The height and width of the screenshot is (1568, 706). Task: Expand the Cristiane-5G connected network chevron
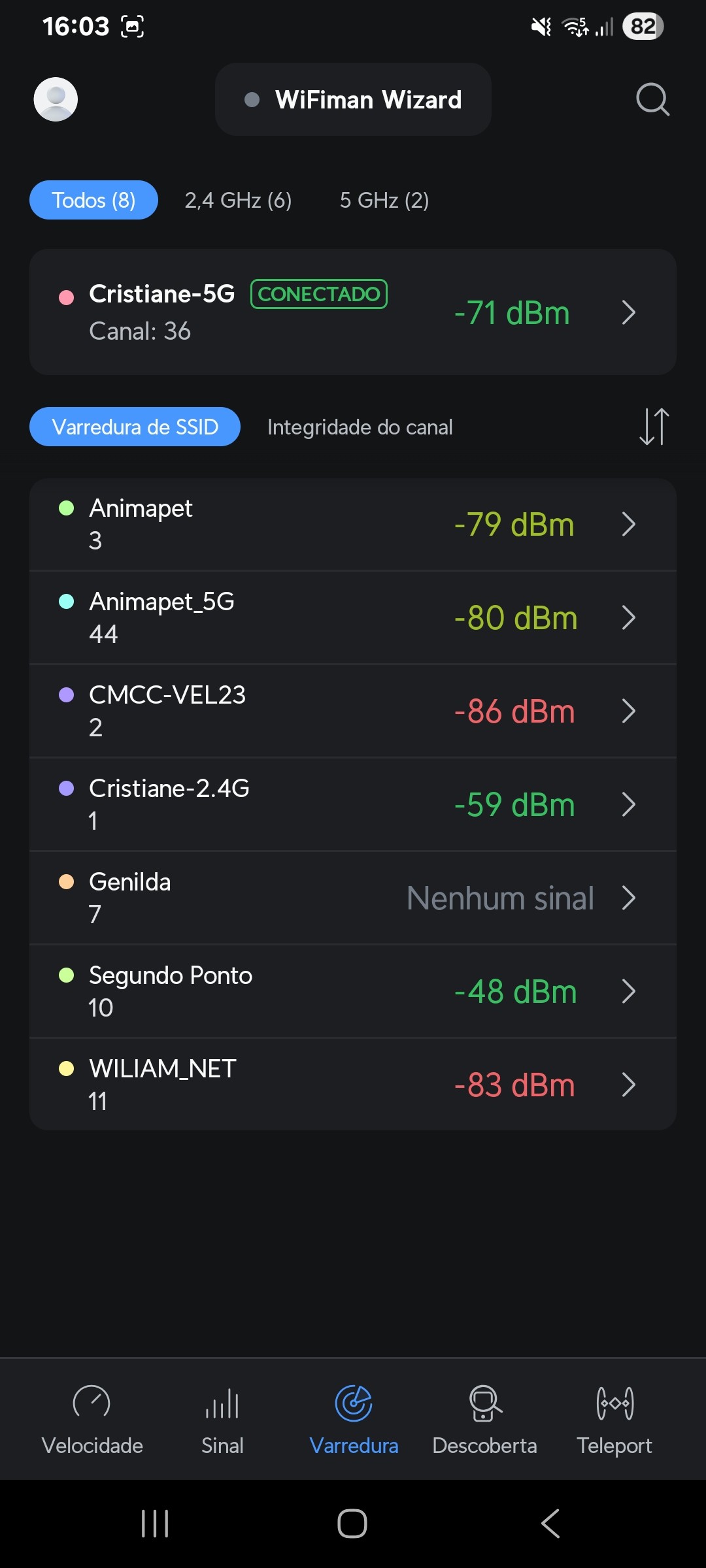tap(629, 312)
